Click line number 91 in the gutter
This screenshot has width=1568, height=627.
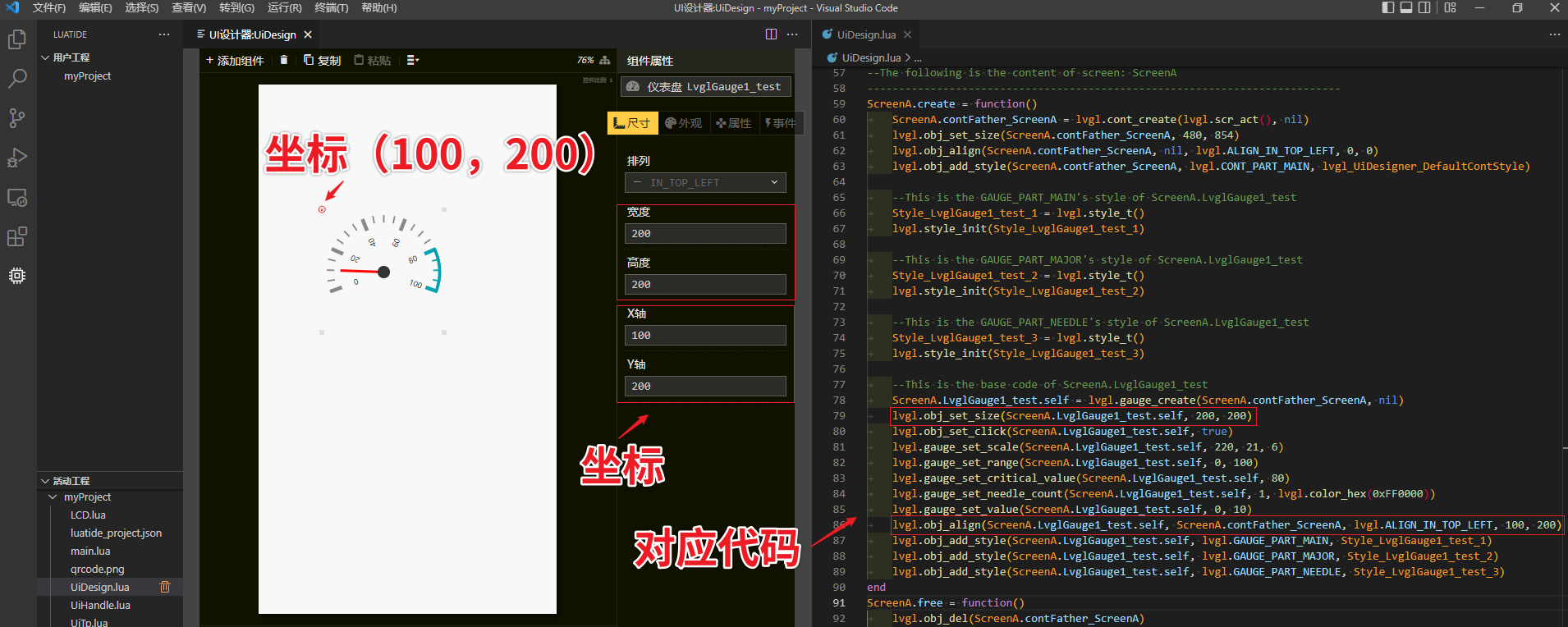pyautogui.click(x=839, y=602)
